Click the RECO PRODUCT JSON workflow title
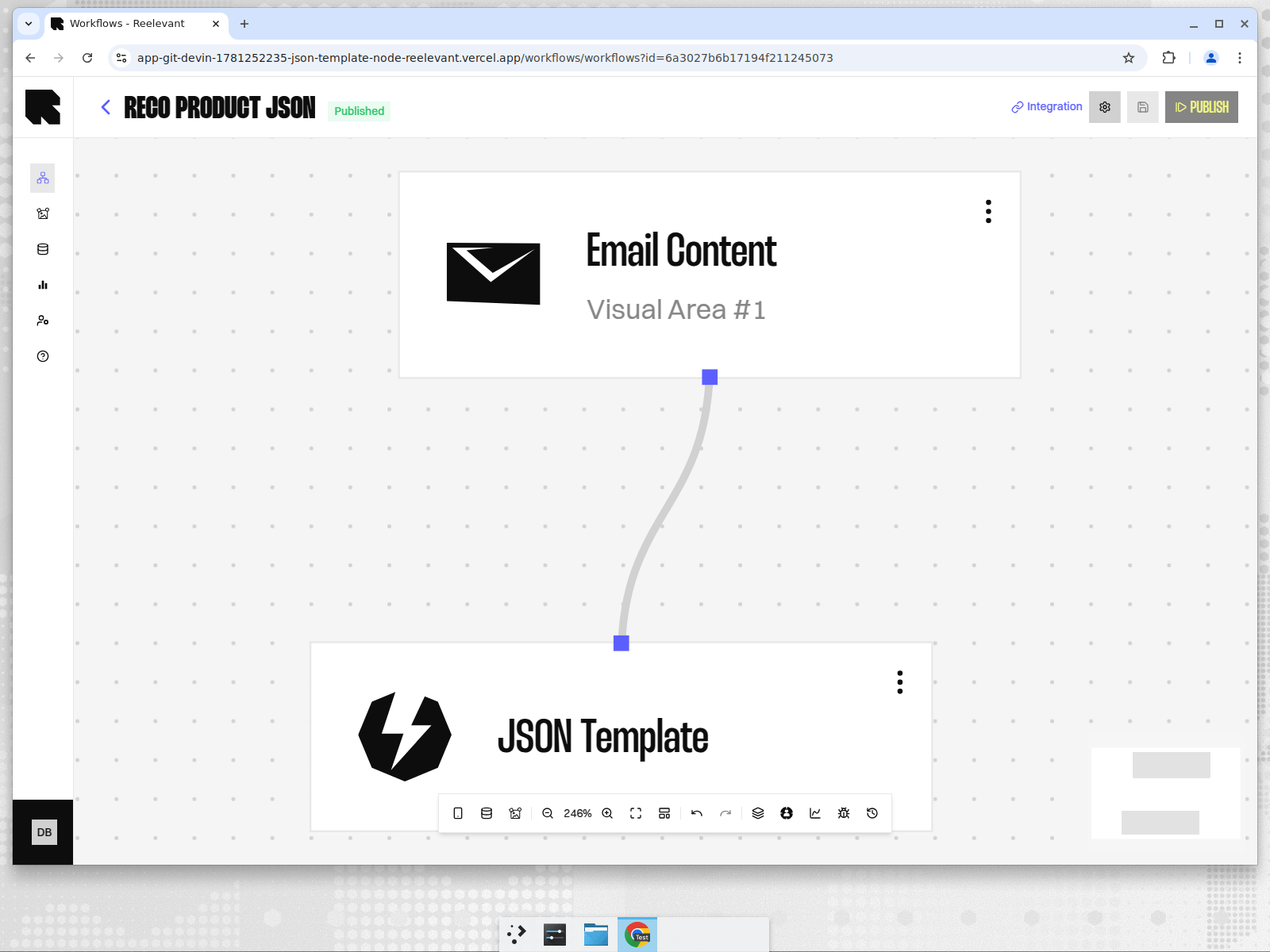The height and width of the screenshot is (952, 1270). click(220, 108)
